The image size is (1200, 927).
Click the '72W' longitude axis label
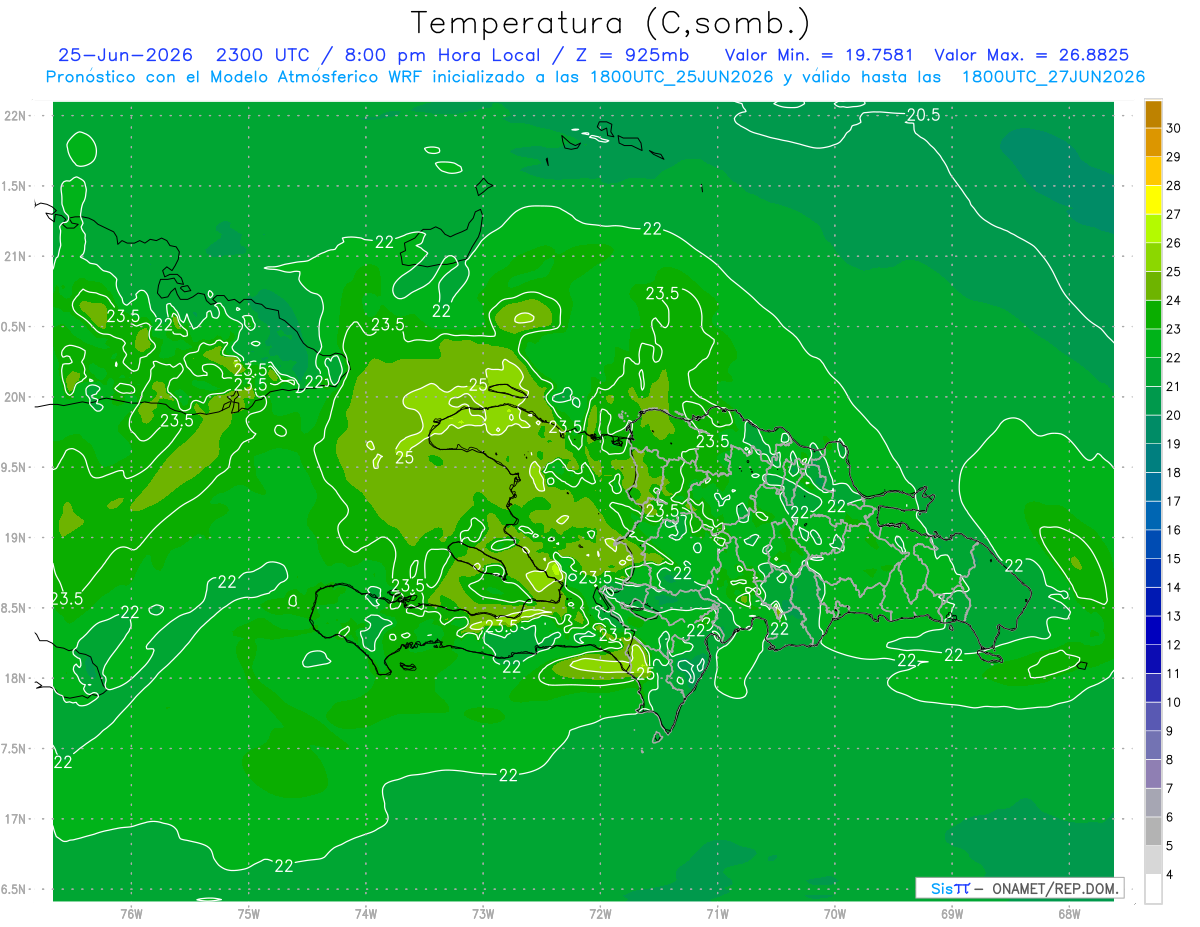[600, 913]
